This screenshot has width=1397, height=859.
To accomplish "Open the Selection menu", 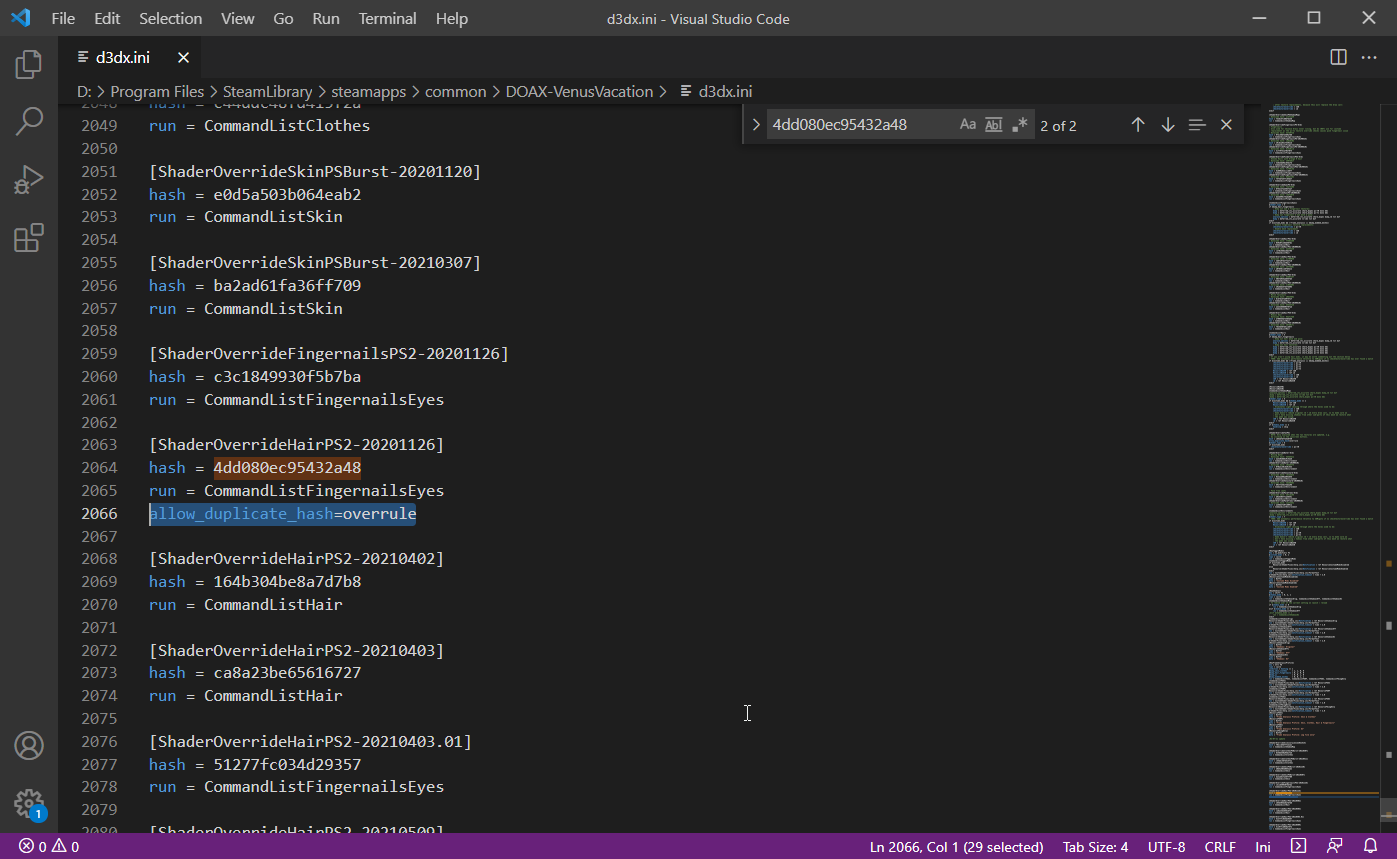I will 170,18.
